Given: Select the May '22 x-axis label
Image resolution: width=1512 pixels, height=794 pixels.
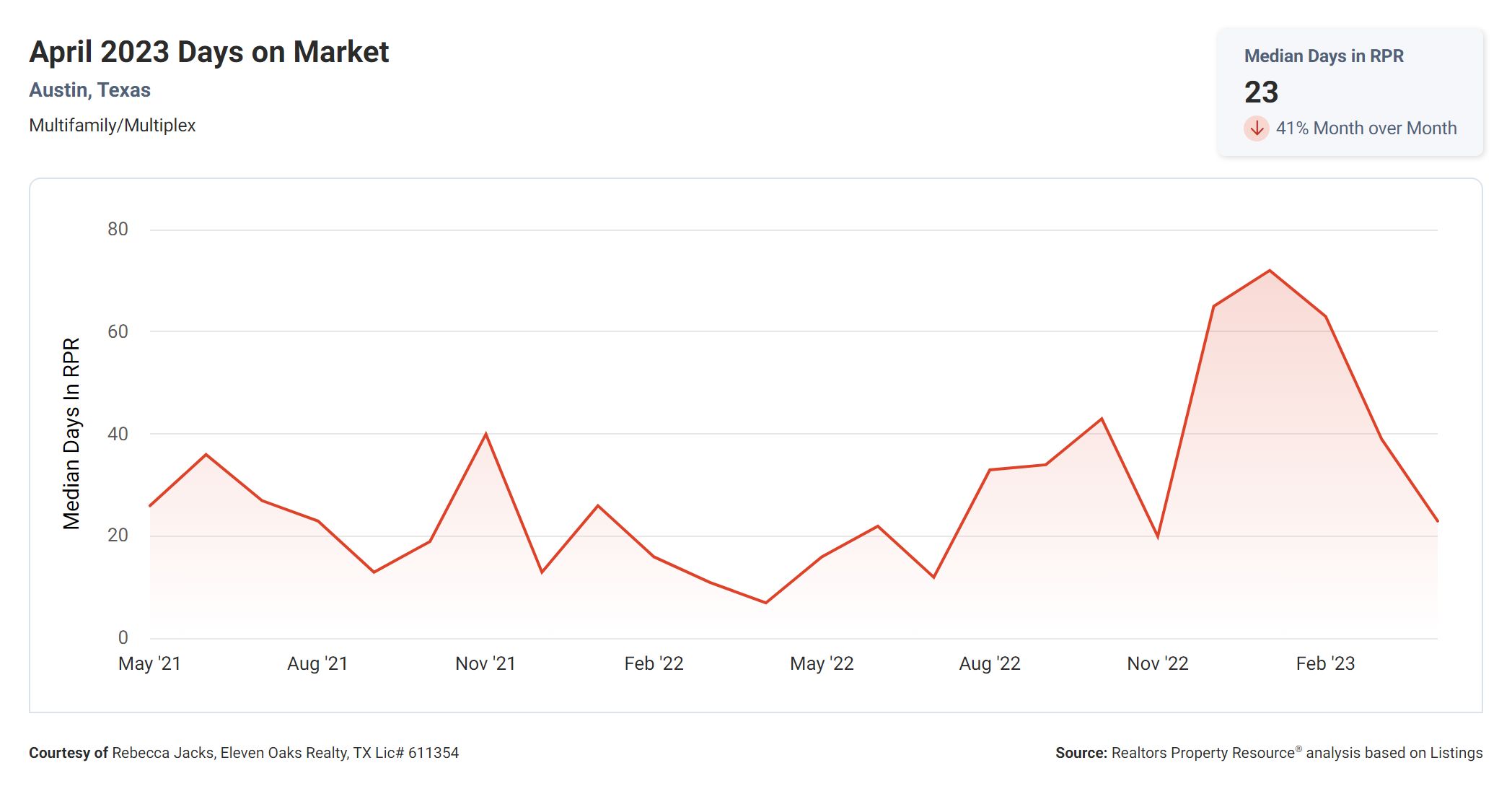Looking at the screenshot, I should coord(822,663).
